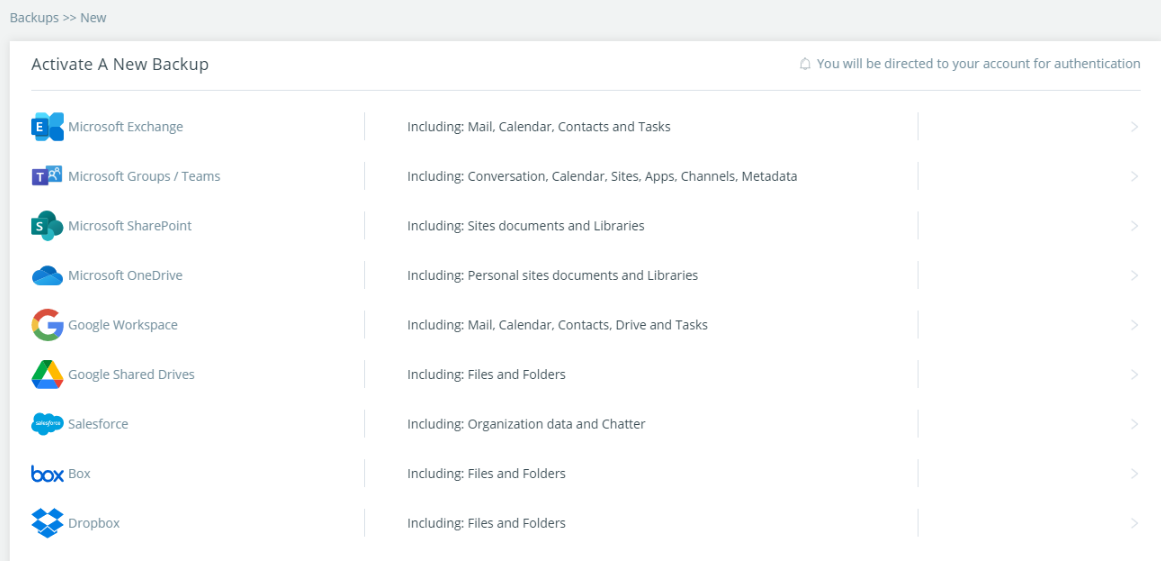Select the Microsoft SharePoint label
The height and width of the screenshot is (561, 1161).
[x=130, y=226]
